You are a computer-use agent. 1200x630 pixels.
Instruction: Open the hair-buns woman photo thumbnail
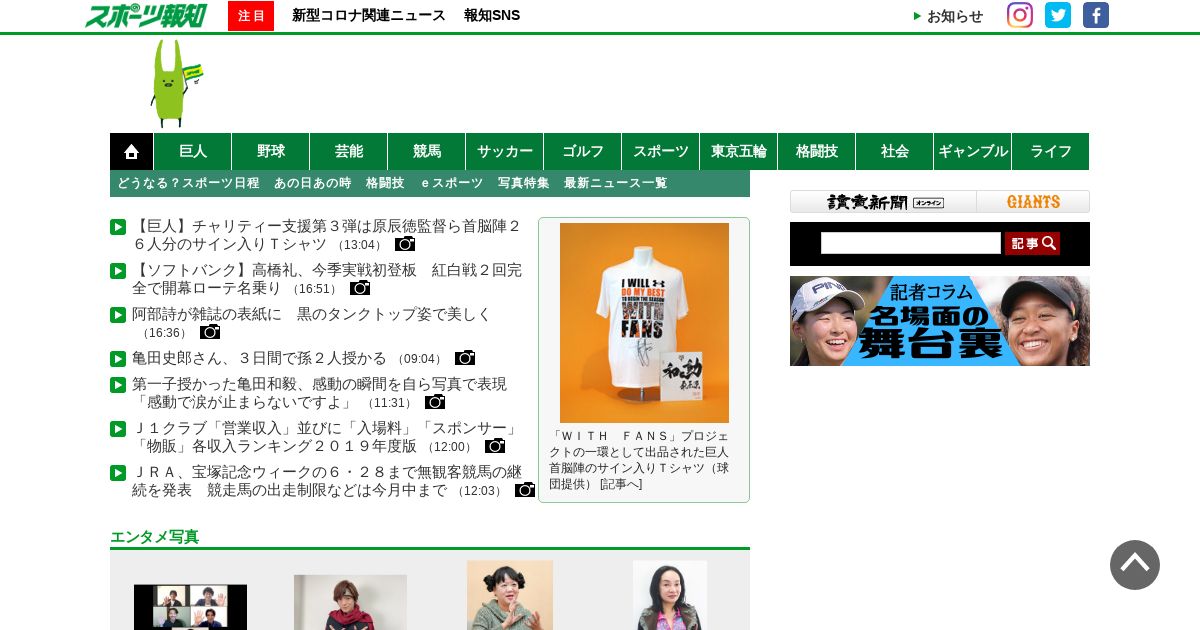[510, 595]
